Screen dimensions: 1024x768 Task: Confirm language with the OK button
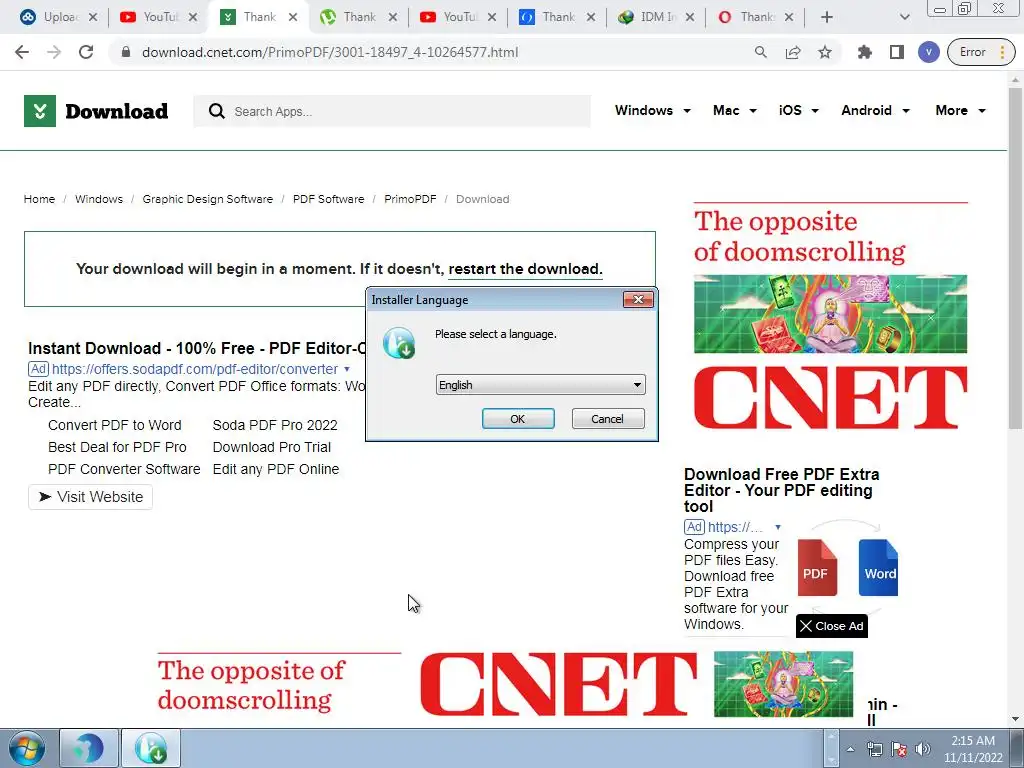[518, 419]
